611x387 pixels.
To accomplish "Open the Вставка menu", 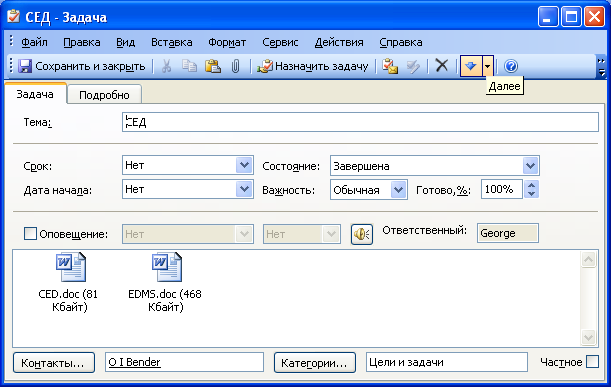I will (x=171, y=42).
